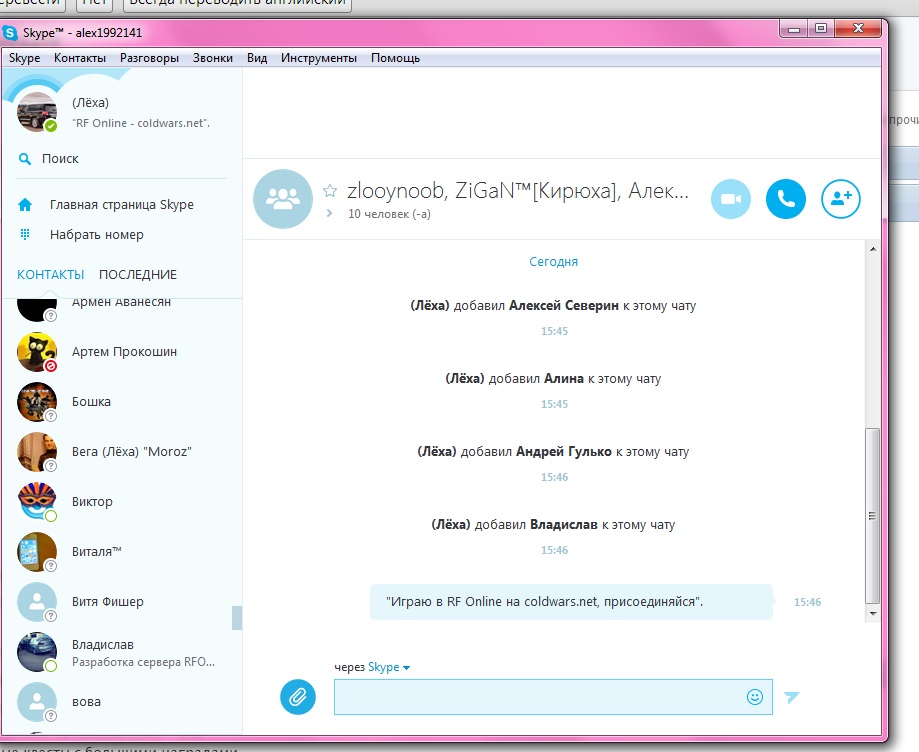The height and width of the screenshot is (752, 919).
Task: Click the Поиск search field
Action: (121, 159)
